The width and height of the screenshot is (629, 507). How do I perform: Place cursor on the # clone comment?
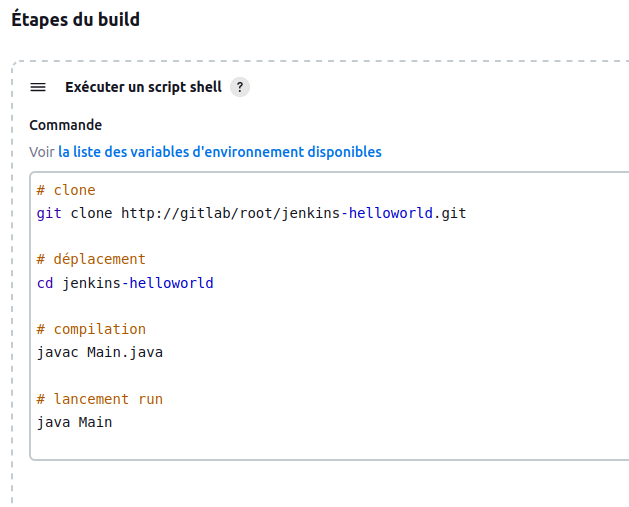point(66,190)
